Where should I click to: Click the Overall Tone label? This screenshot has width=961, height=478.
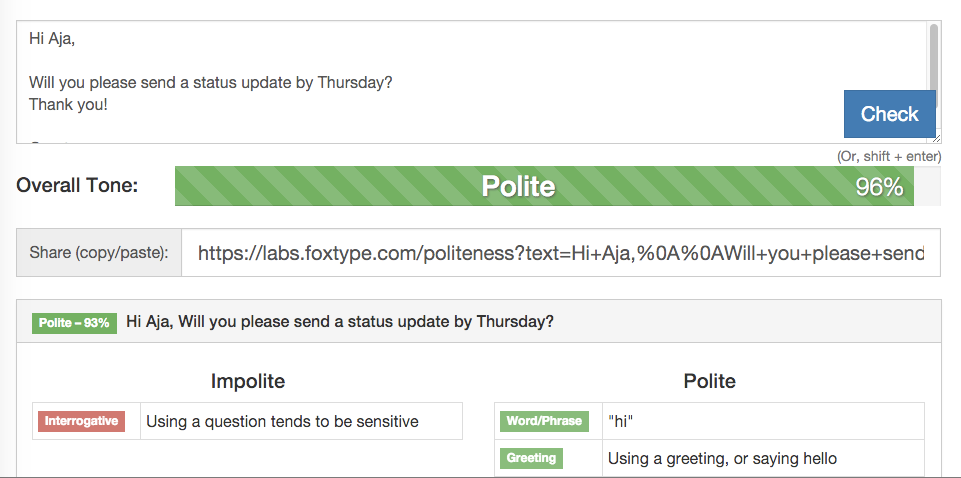pyautogui.click(x=77, y=185)
